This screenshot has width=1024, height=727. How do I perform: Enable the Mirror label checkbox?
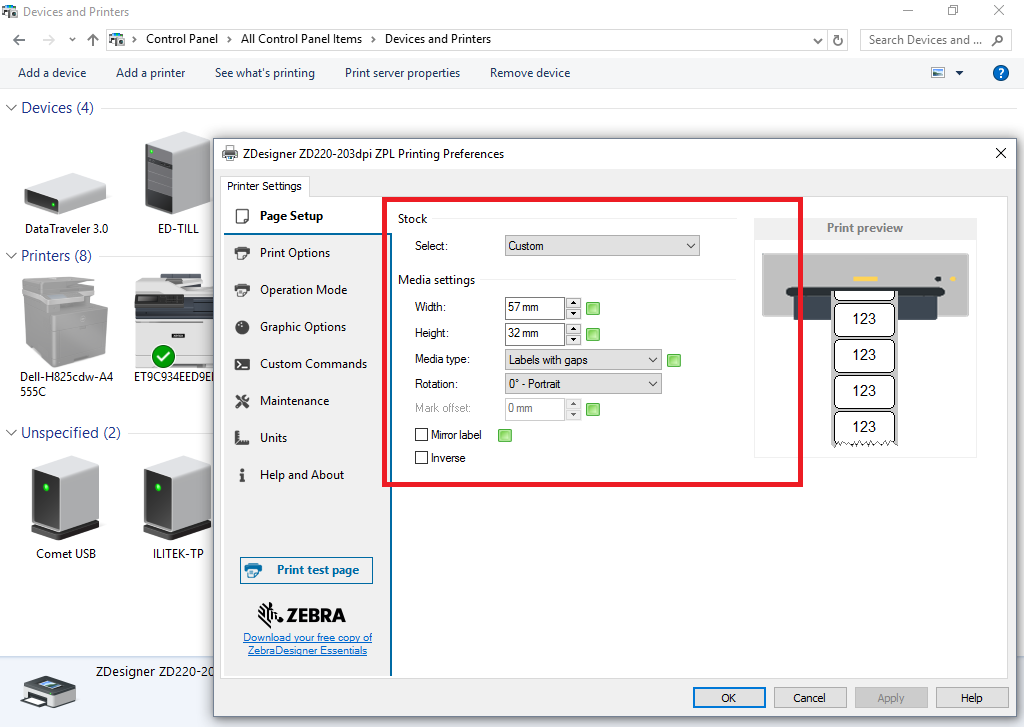(x=422, y=435)
